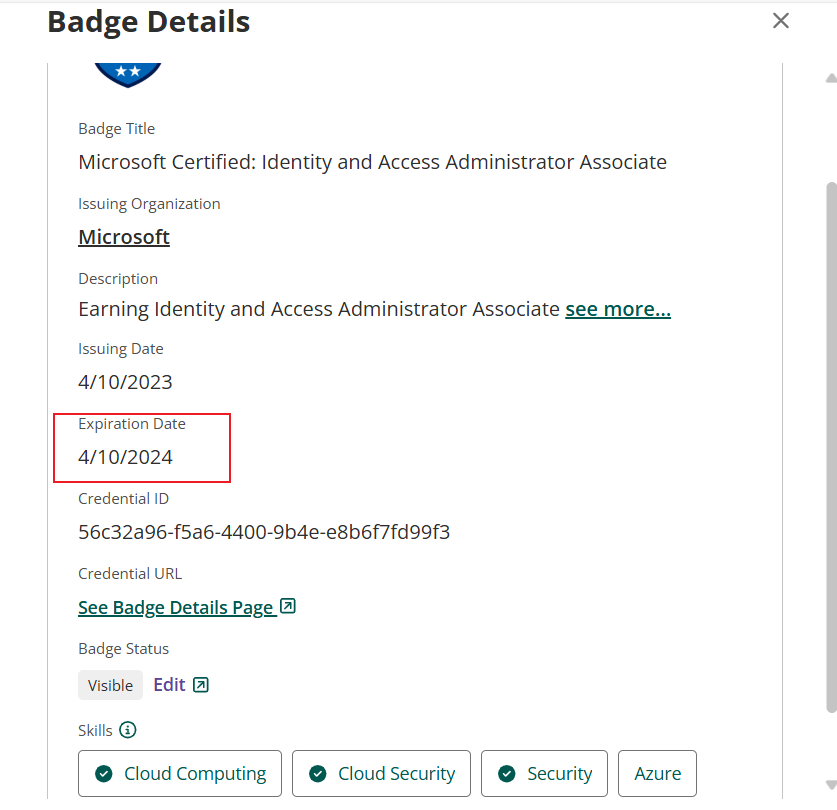Show Skills info tooltip icon
This screenshot has height=810, width=837.
pyautogui.click(x=128, y=729)
